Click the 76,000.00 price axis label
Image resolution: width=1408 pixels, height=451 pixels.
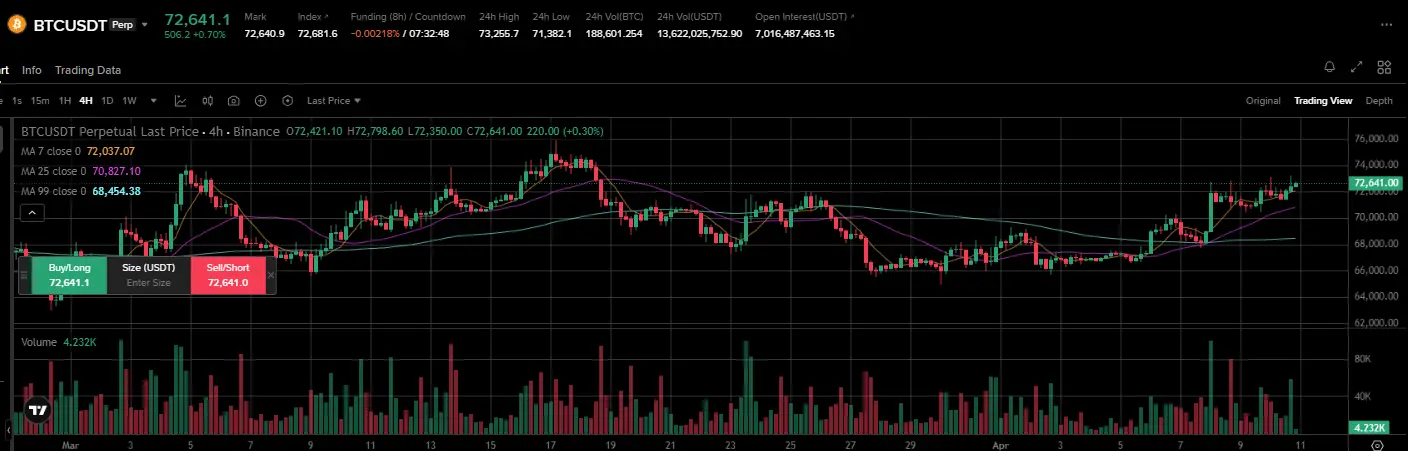(1376, 138)
